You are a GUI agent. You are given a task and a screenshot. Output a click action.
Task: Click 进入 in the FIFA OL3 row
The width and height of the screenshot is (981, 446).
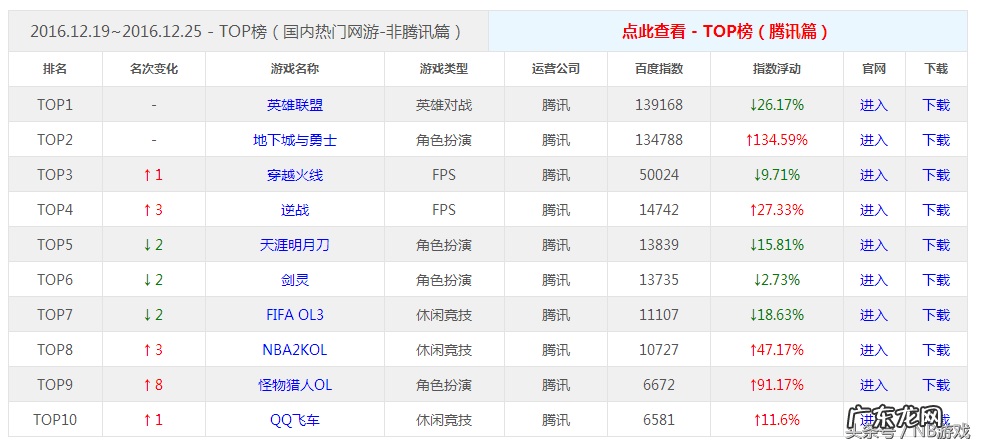point(873,315)
